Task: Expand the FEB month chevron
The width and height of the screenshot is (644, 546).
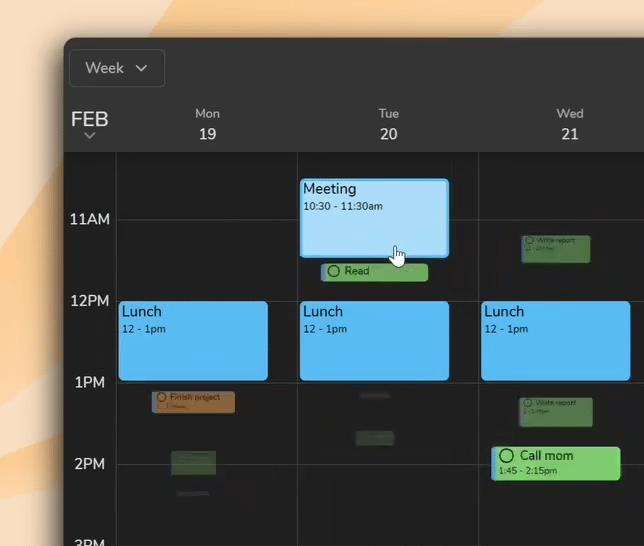Action: (89, 136)
